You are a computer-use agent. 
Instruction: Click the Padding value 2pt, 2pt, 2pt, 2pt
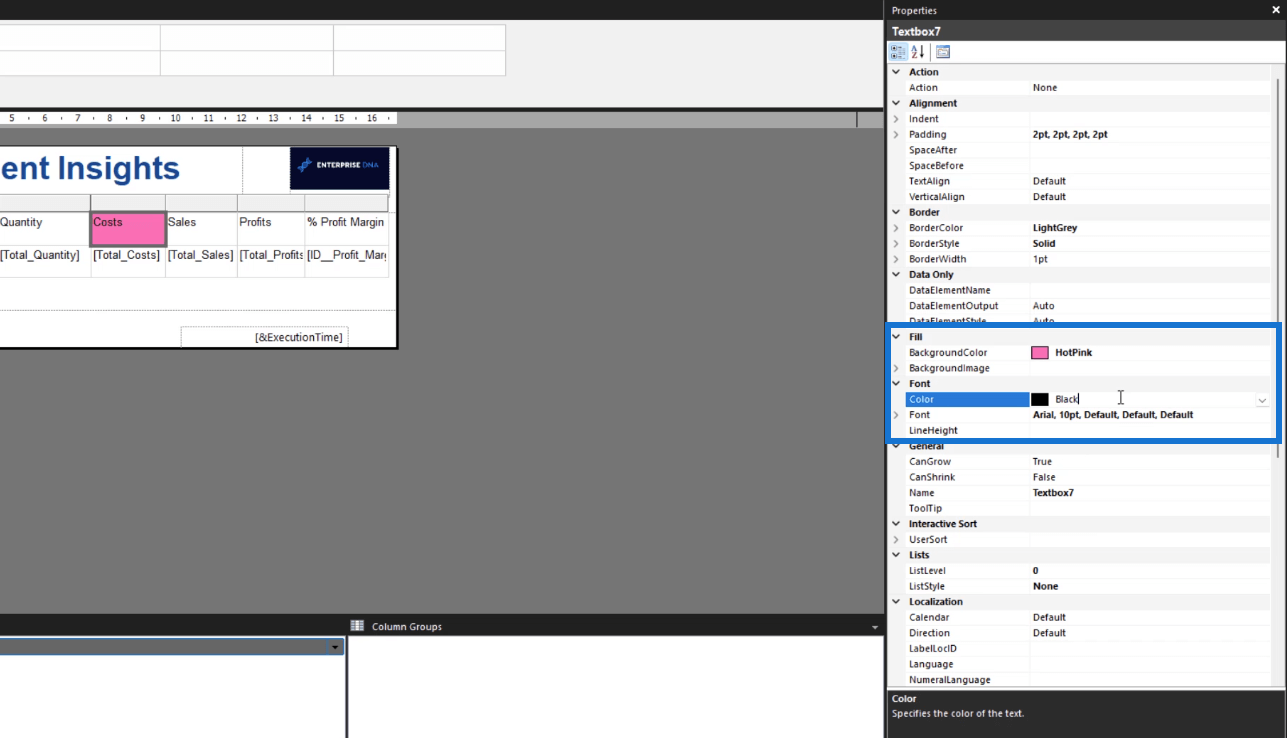pos(1070,134)
